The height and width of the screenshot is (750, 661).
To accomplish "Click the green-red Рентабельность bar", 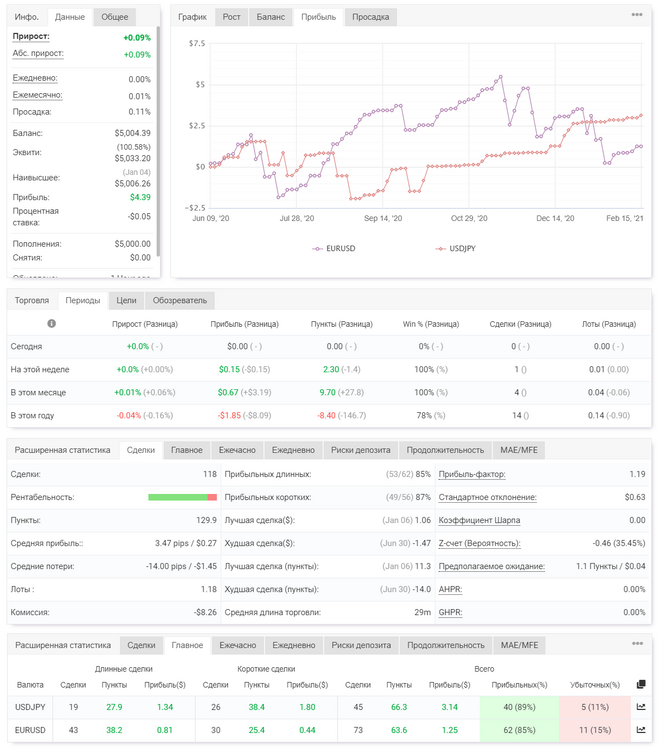I will click(x=182, y=497).
